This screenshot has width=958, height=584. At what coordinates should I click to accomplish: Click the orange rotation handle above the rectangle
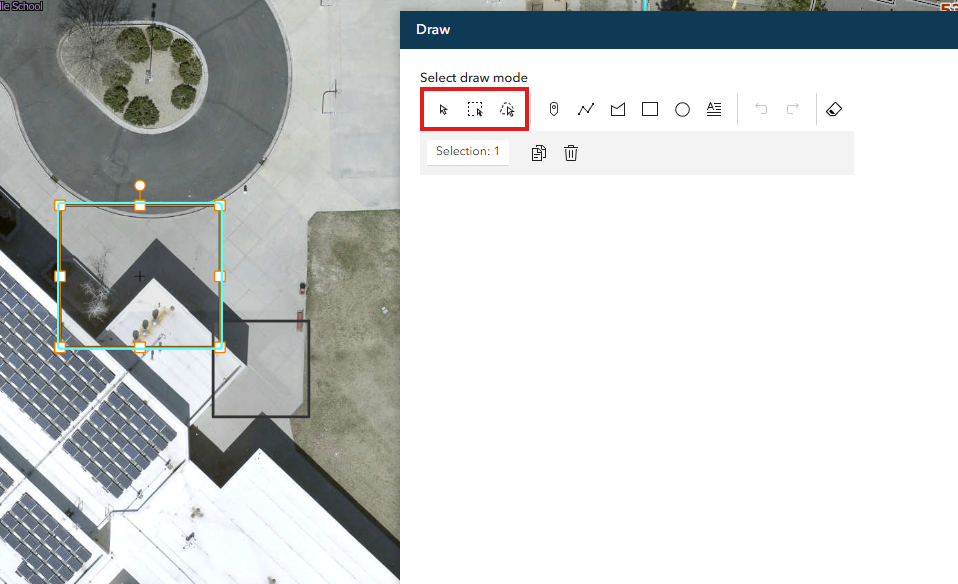[140, 186]
